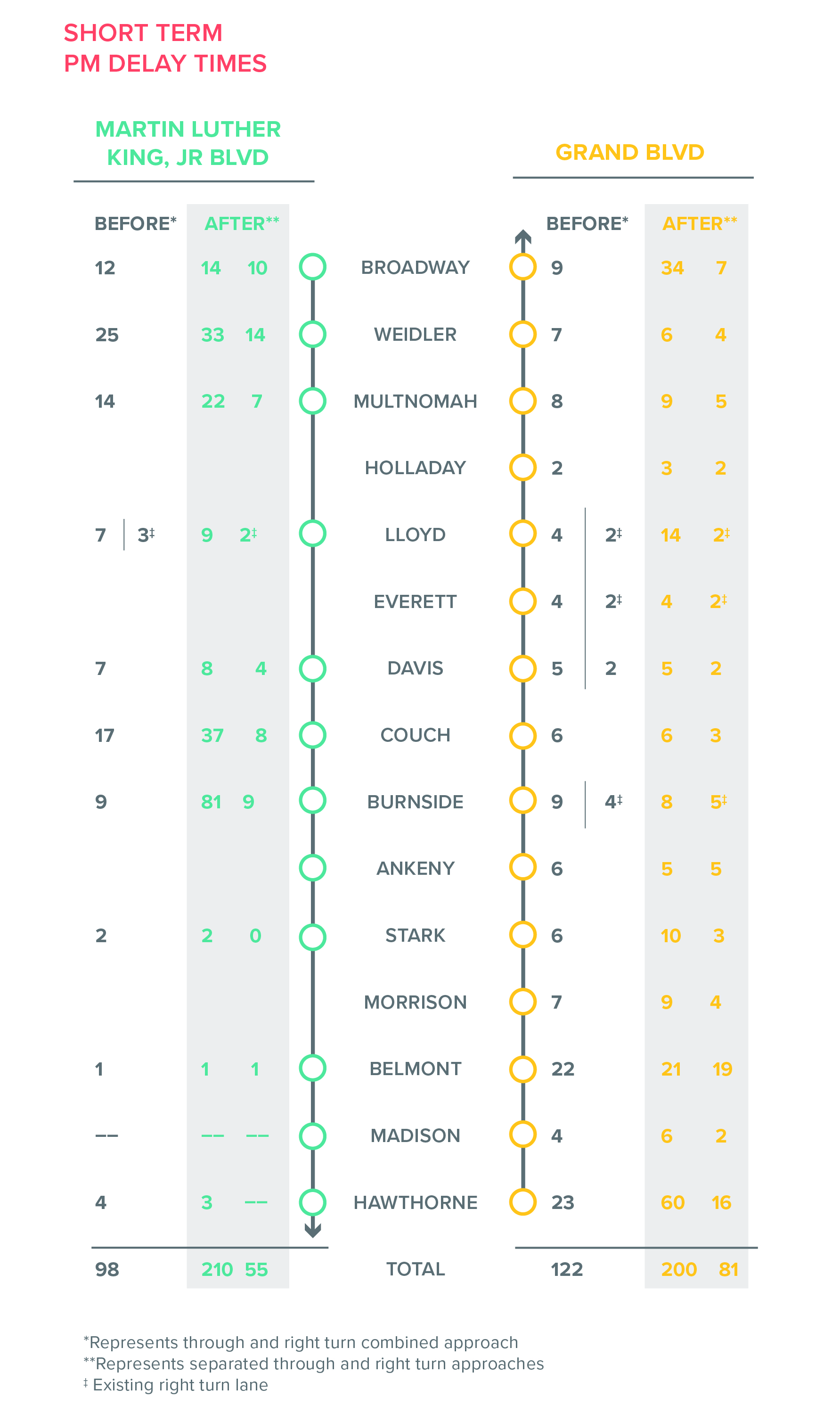Screen dimensions: 840x1414
Task: Click the Short Term PM Delay Times title
Action: point(165,48)
